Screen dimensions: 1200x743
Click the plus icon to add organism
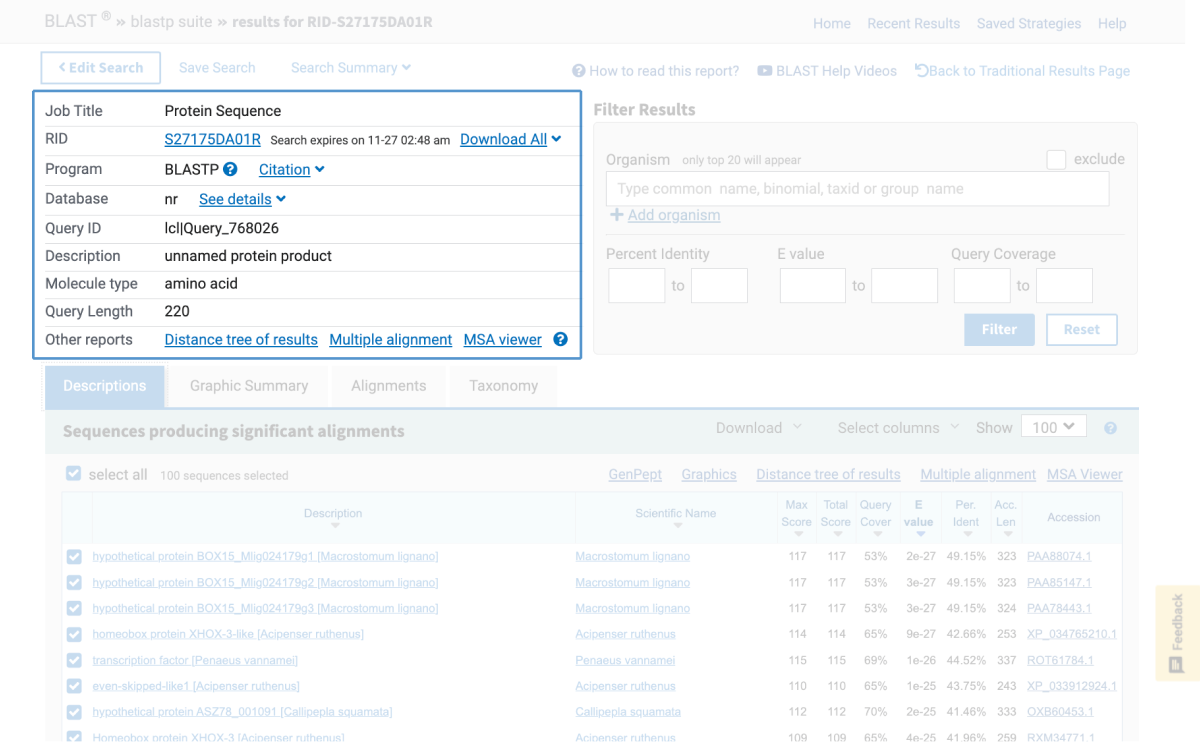[x=617, y=215]
